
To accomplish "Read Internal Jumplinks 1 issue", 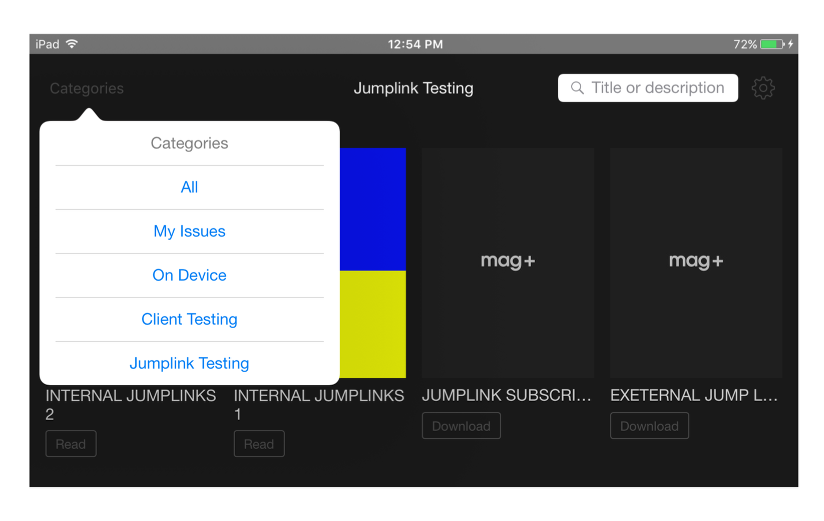I will [x=259, y=444].
